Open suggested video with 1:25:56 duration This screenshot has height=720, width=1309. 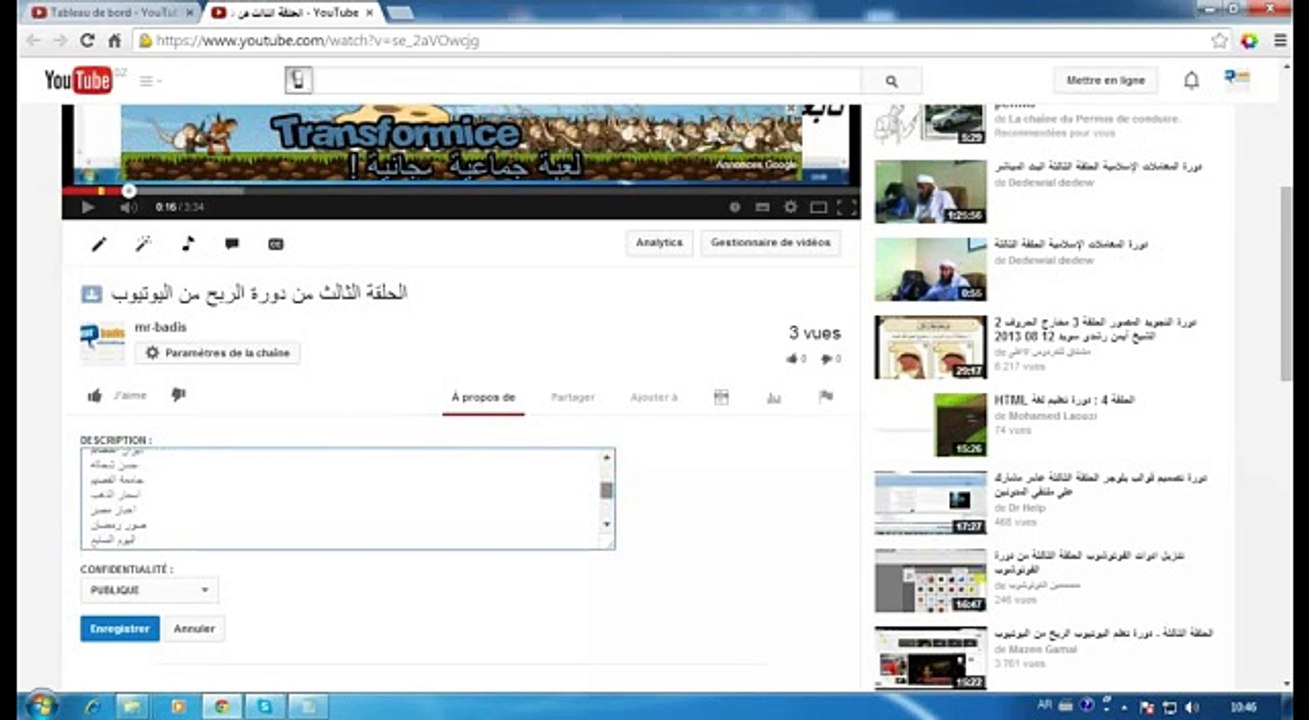click(x=930, y=191)
